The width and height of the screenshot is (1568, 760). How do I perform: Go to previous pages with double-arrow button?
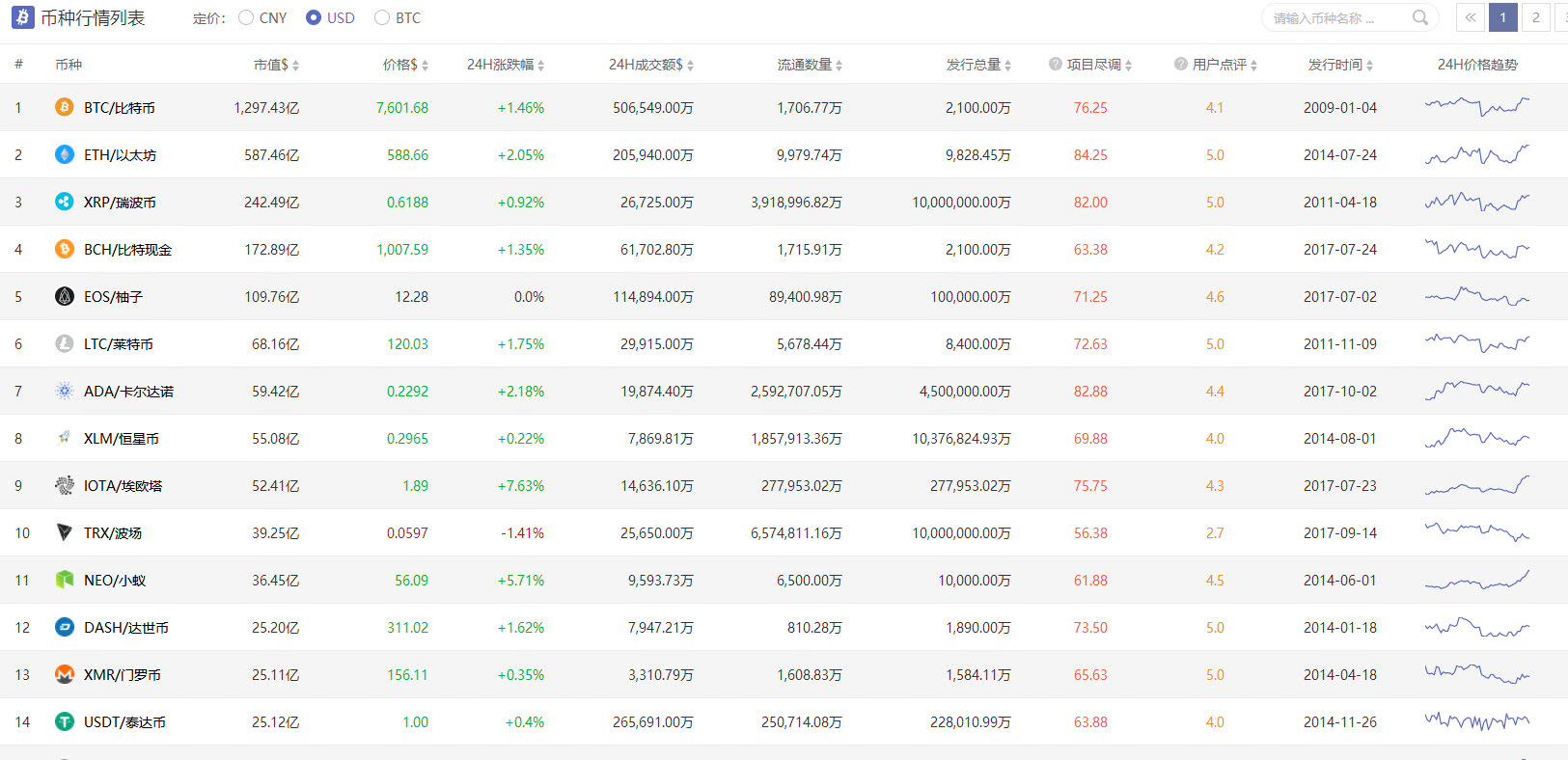click(x=1471, y=17)
